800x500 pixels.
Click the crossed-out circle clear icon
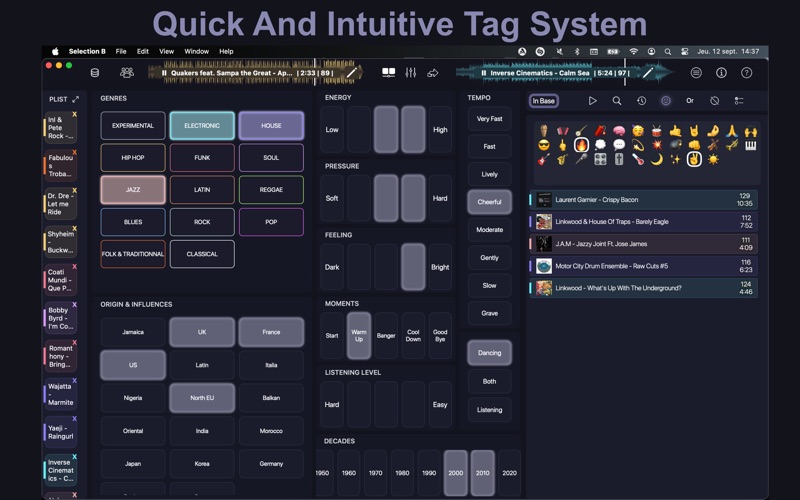[714, 101]
